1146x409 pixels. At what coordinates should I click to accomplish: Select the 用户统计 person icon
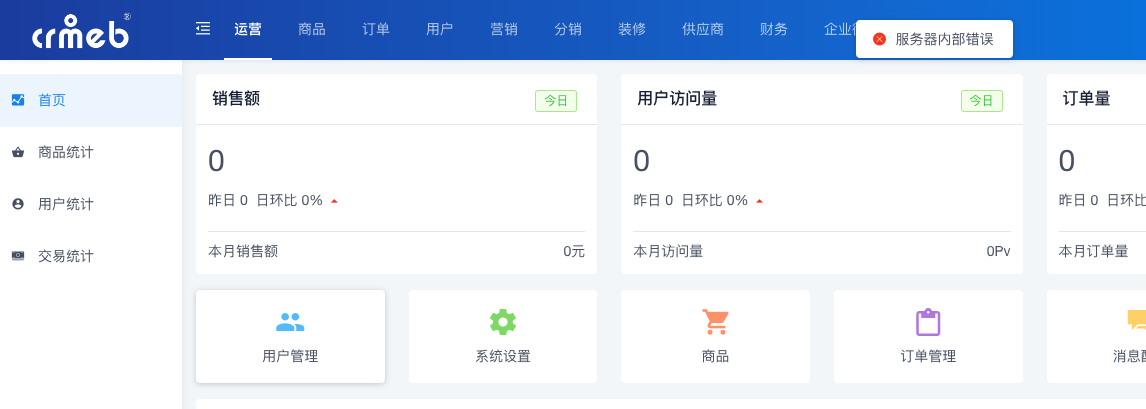18,204
